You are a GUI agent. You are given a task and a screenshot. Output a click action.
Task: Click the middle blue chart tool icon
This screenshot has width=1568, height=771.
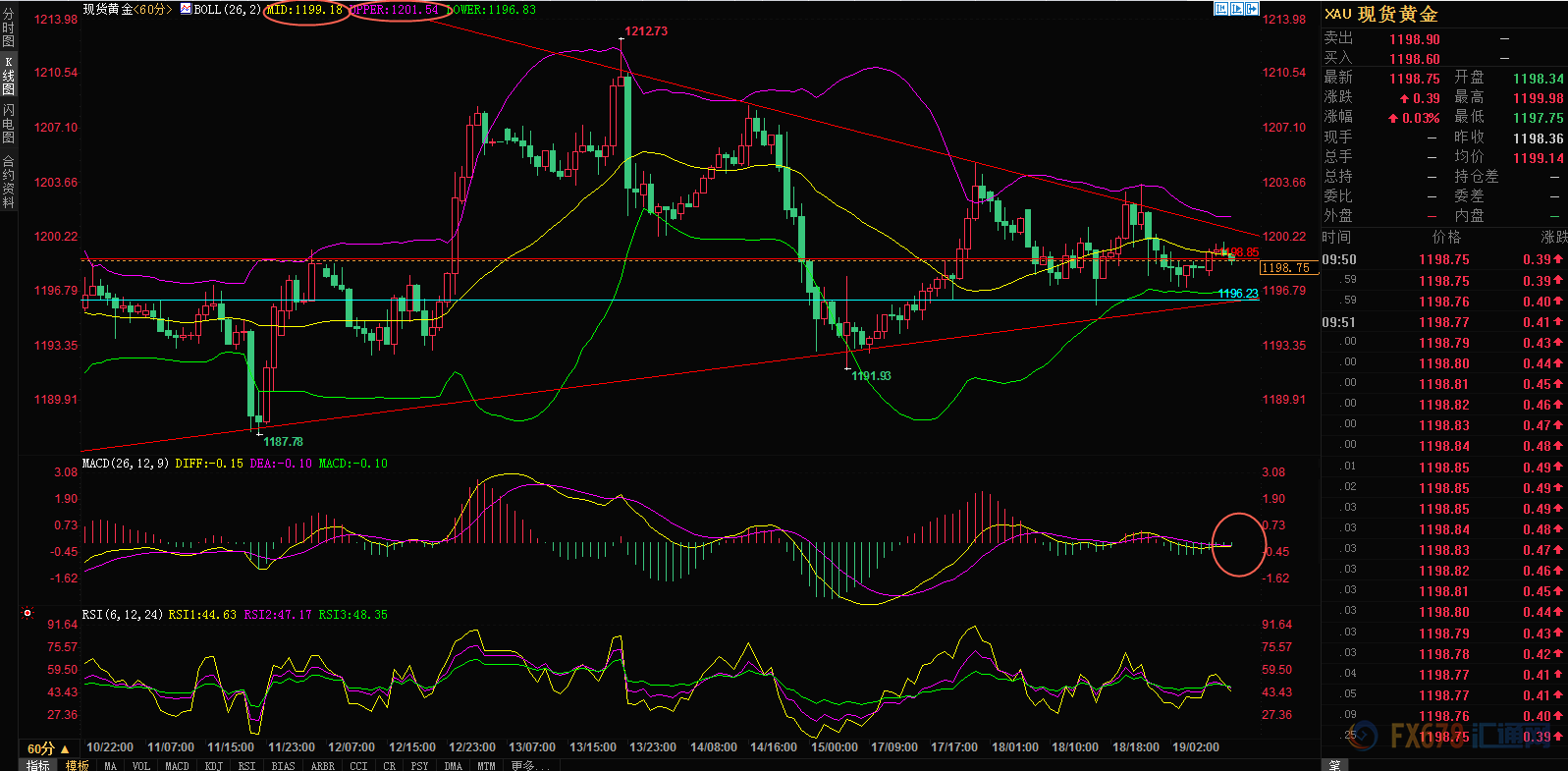[1237, 9]
